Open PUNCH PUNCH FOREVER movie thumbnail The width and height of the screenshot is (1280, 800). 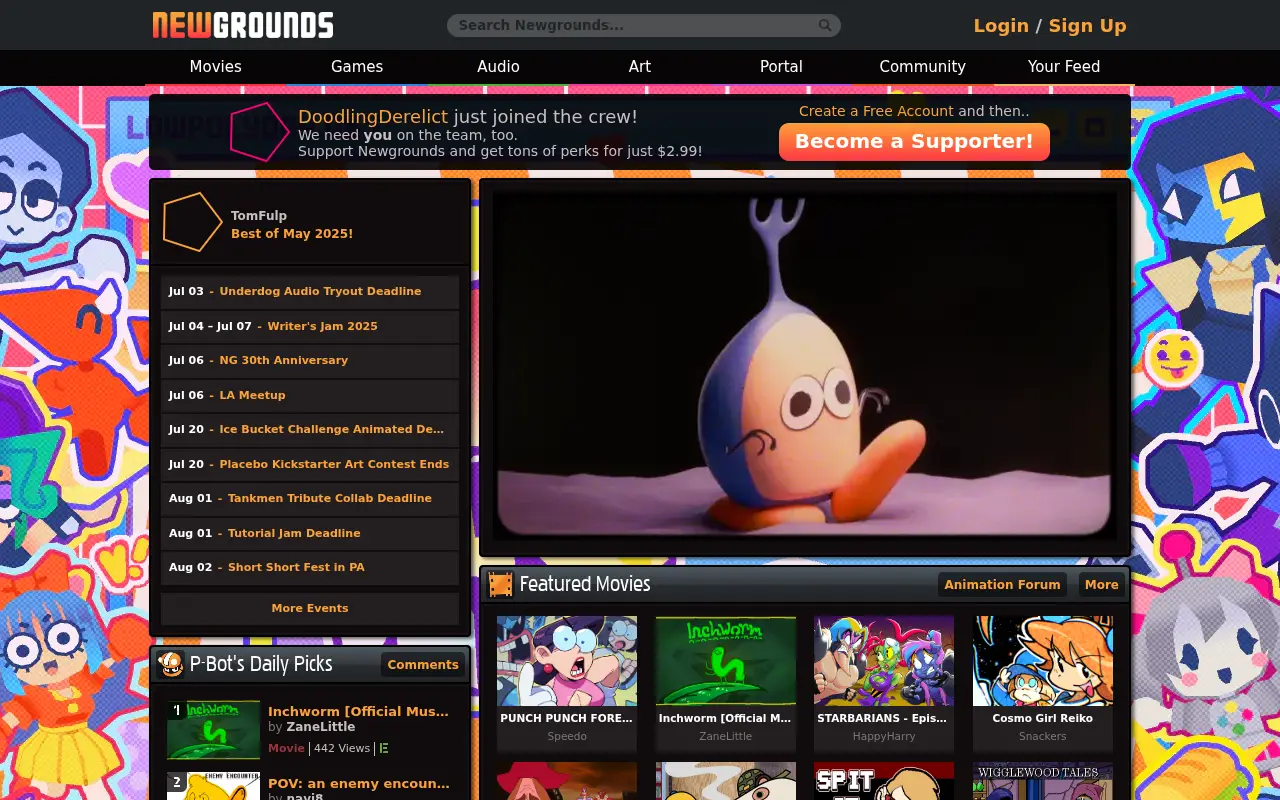[x=567, y=661]
